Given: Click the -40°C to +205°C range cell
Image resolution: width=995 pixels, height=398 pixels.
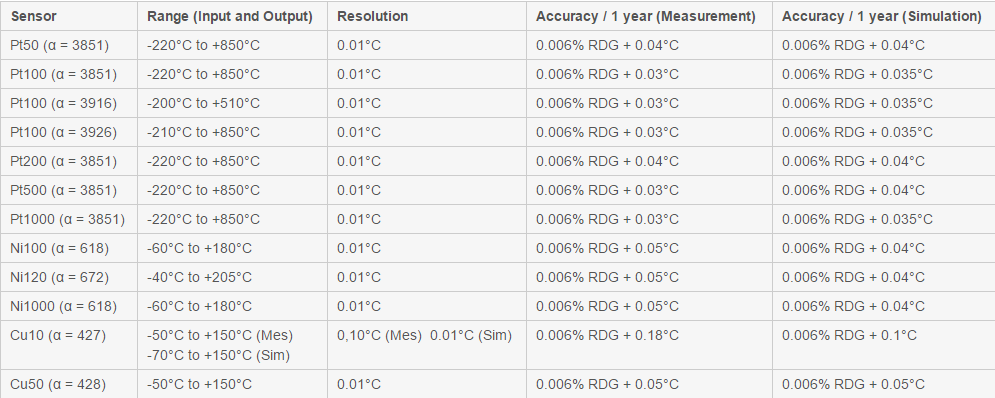Looking at the screenshot, I should pos(199,277).
